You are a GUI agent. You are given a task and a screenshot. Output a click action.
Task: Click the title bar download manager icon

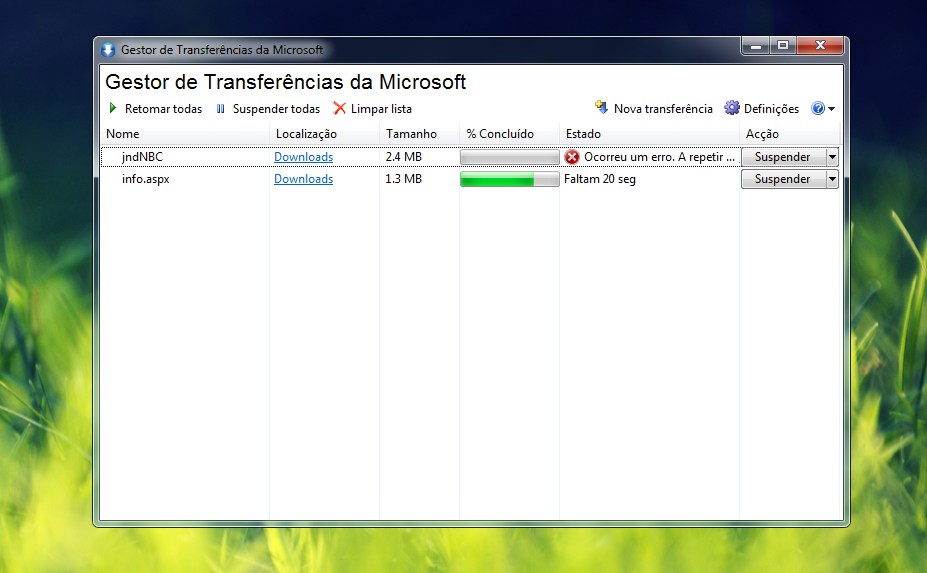tap(108, 50)
